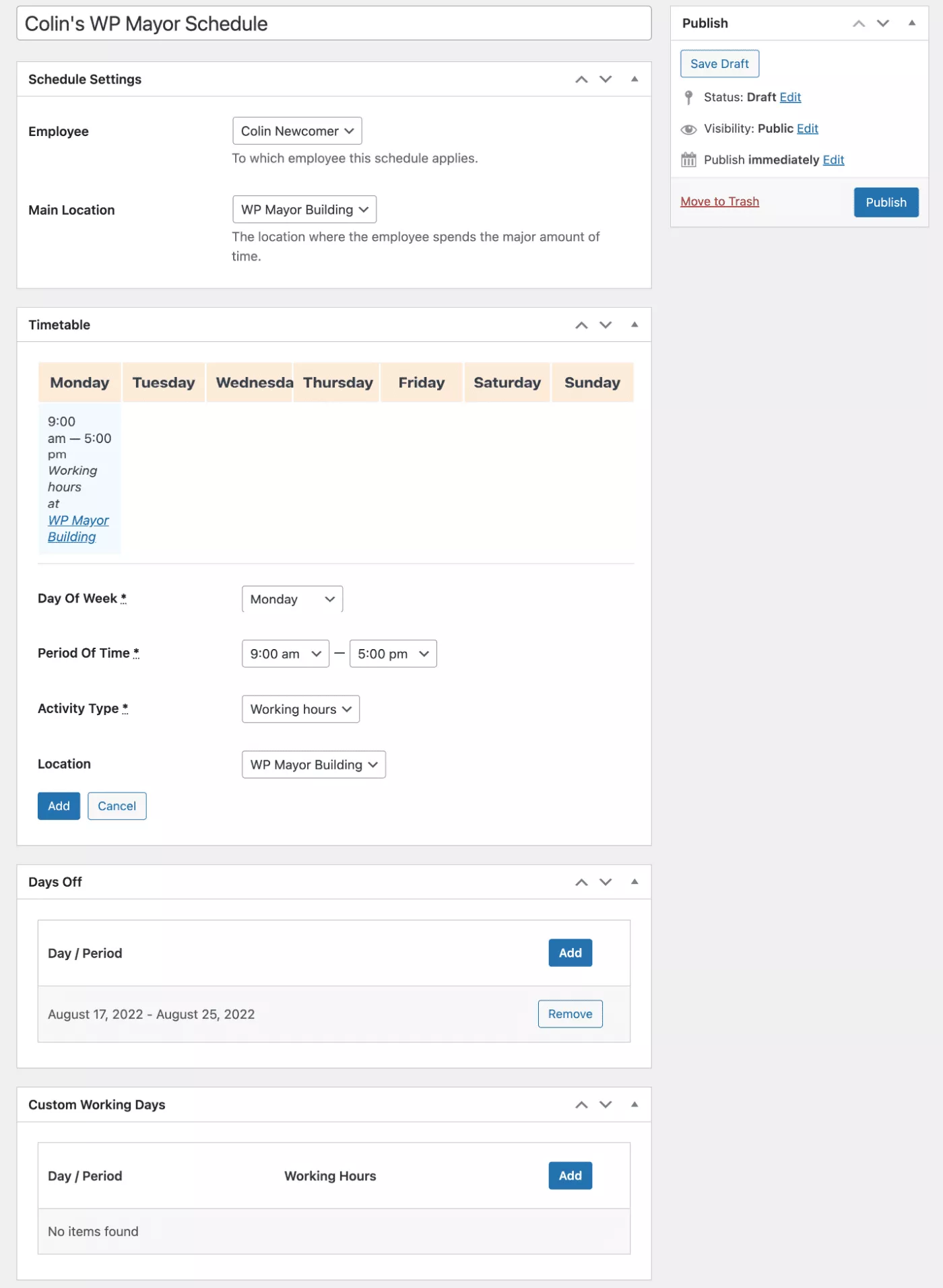
Task: Collapse the Custom Working Days panel
Action: tap(634, 1104)
